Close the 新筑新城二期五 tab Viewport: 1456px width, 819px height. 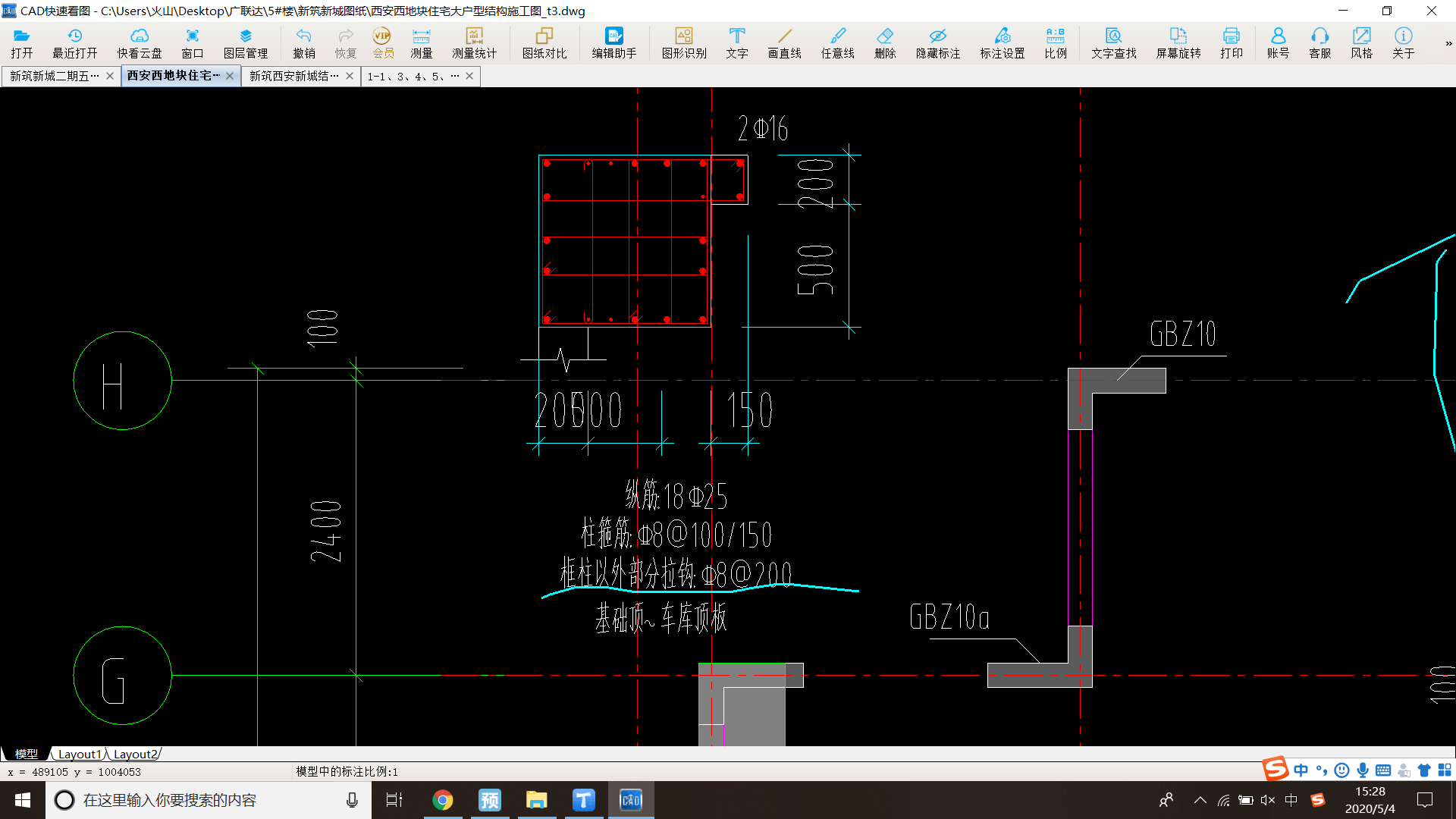110,76
